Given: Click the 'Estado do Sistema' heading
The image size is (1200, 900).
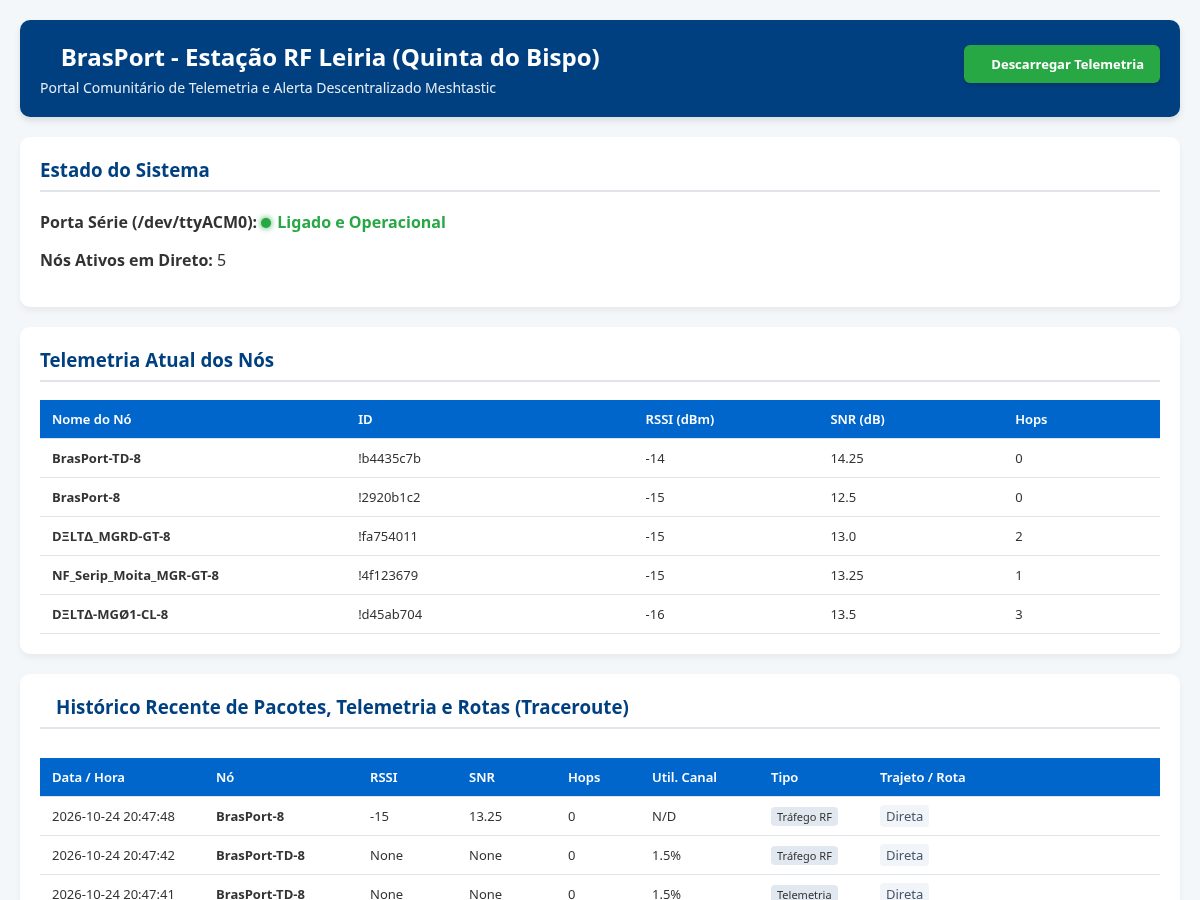Looking at the screenshot, I should coord(125,170).
